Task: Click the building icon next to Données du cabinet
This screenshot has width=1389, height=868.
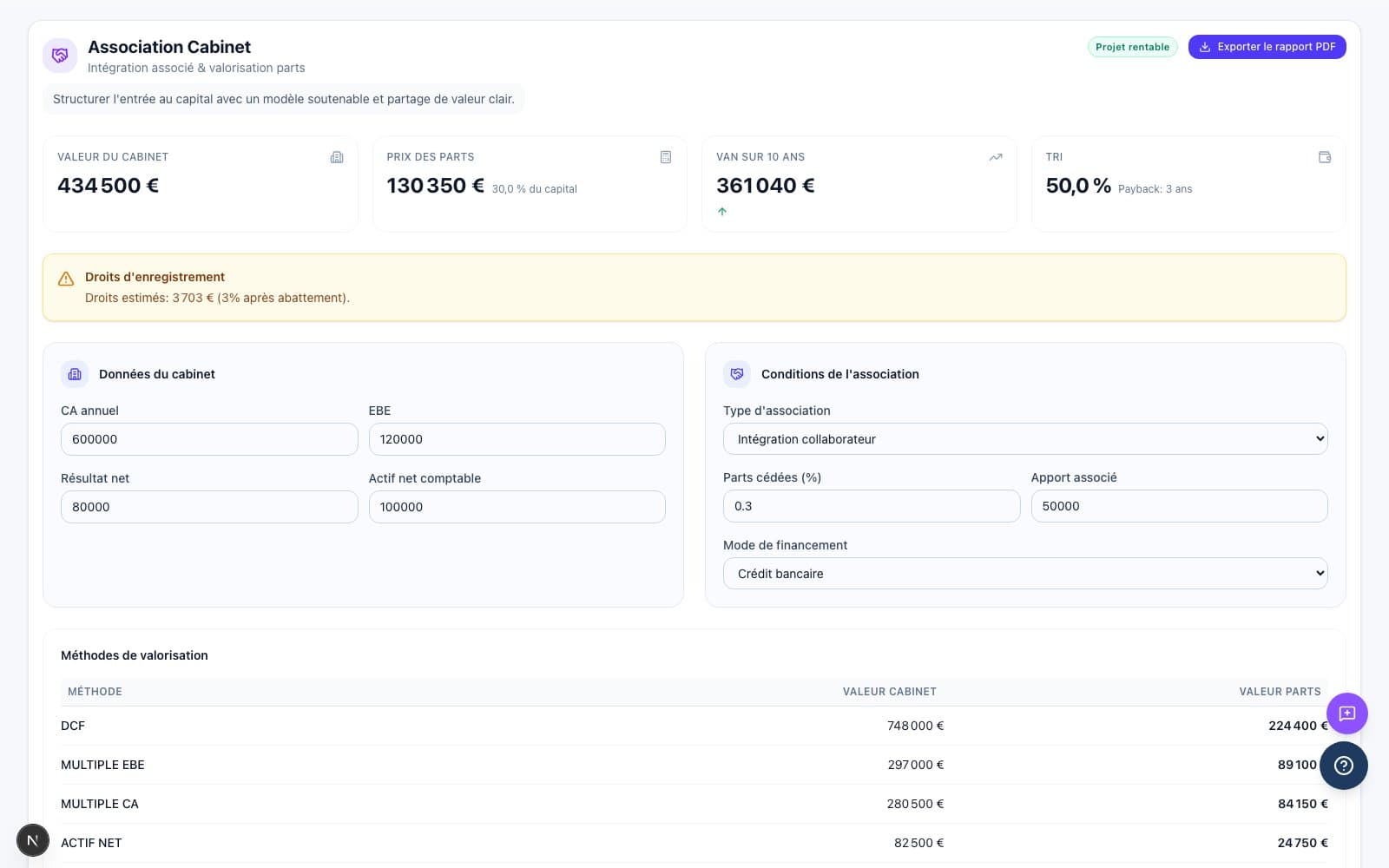Action: click(x=75, y=374)
